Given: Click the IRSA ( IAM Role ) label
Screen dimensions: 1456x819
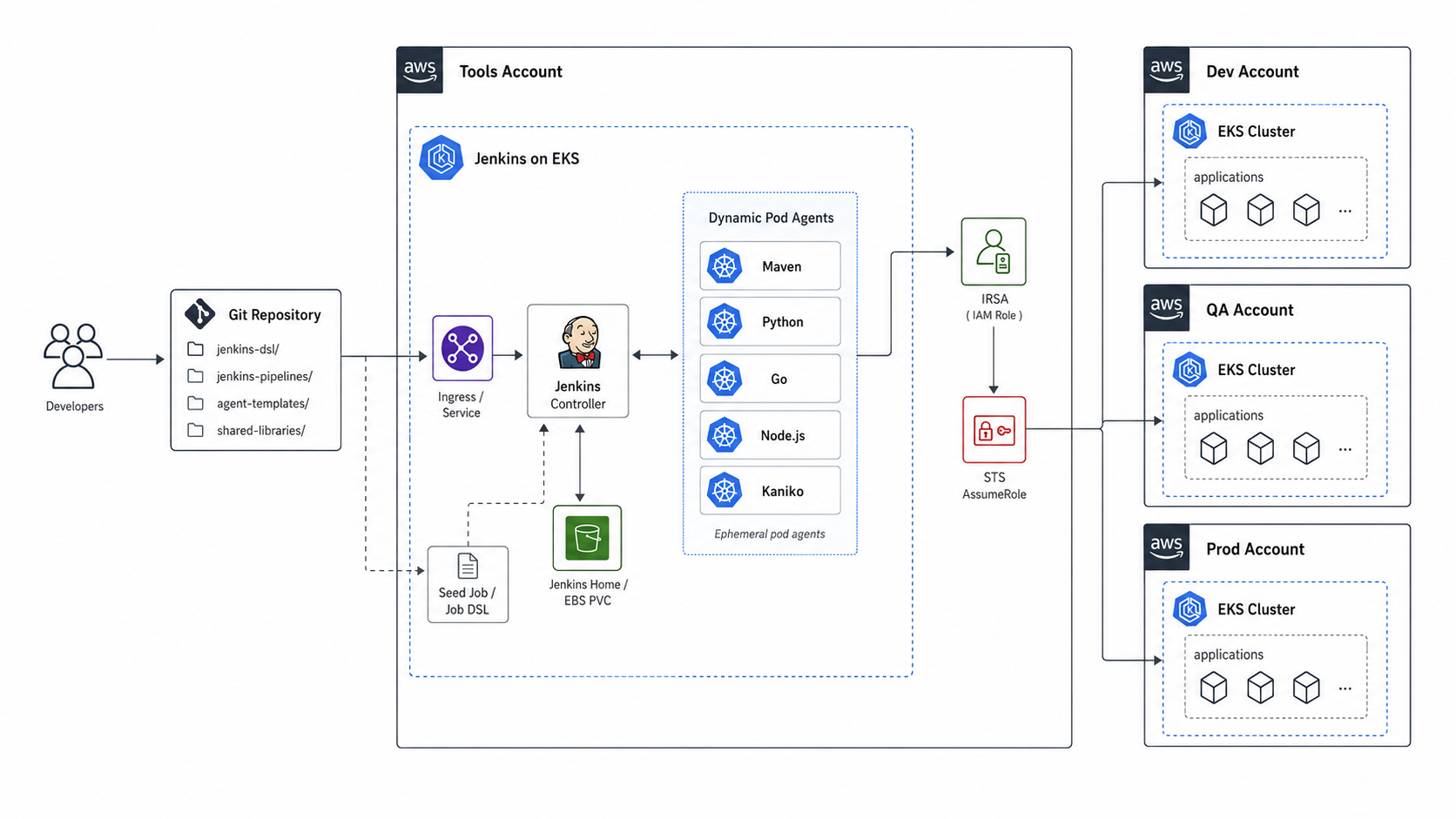Looking at the screenshot, I should [994, 306].
